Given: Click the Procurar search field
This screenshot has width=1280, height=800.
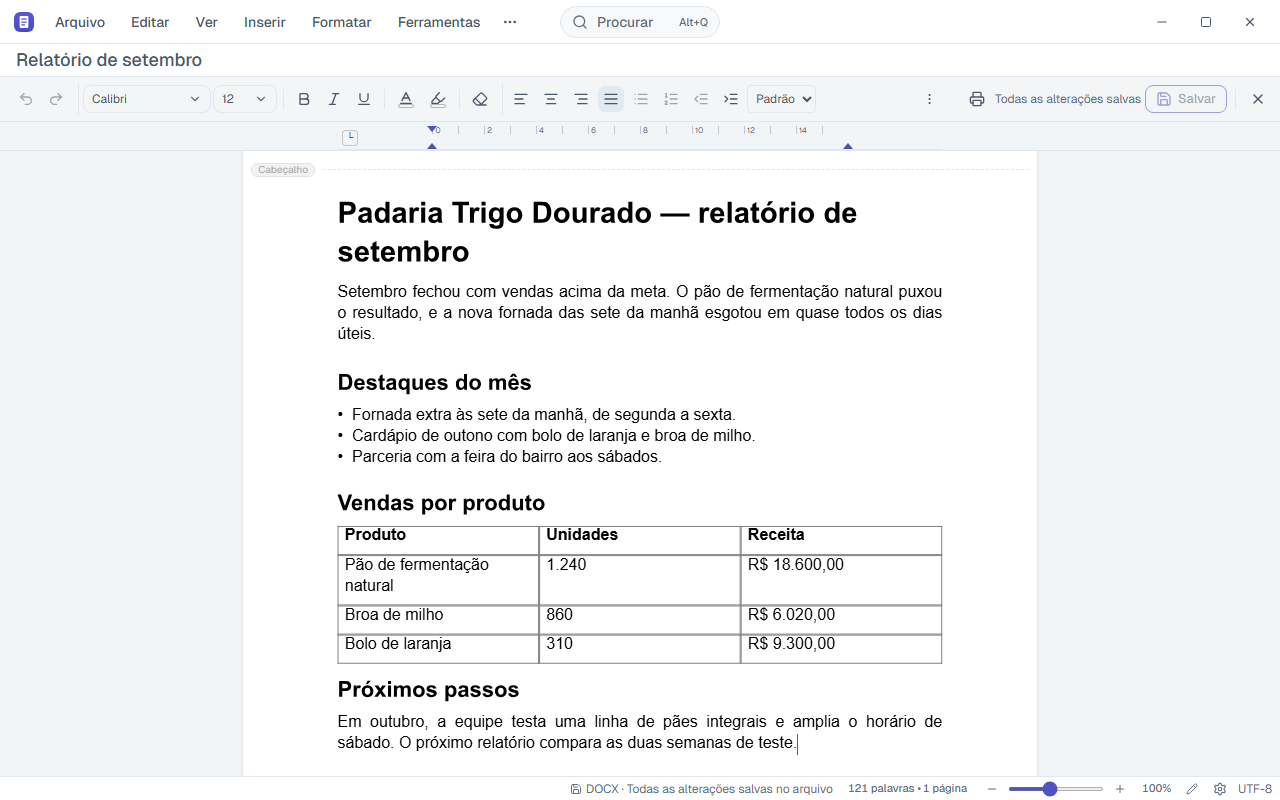Looking at the screenshot, I should (640, 22).
